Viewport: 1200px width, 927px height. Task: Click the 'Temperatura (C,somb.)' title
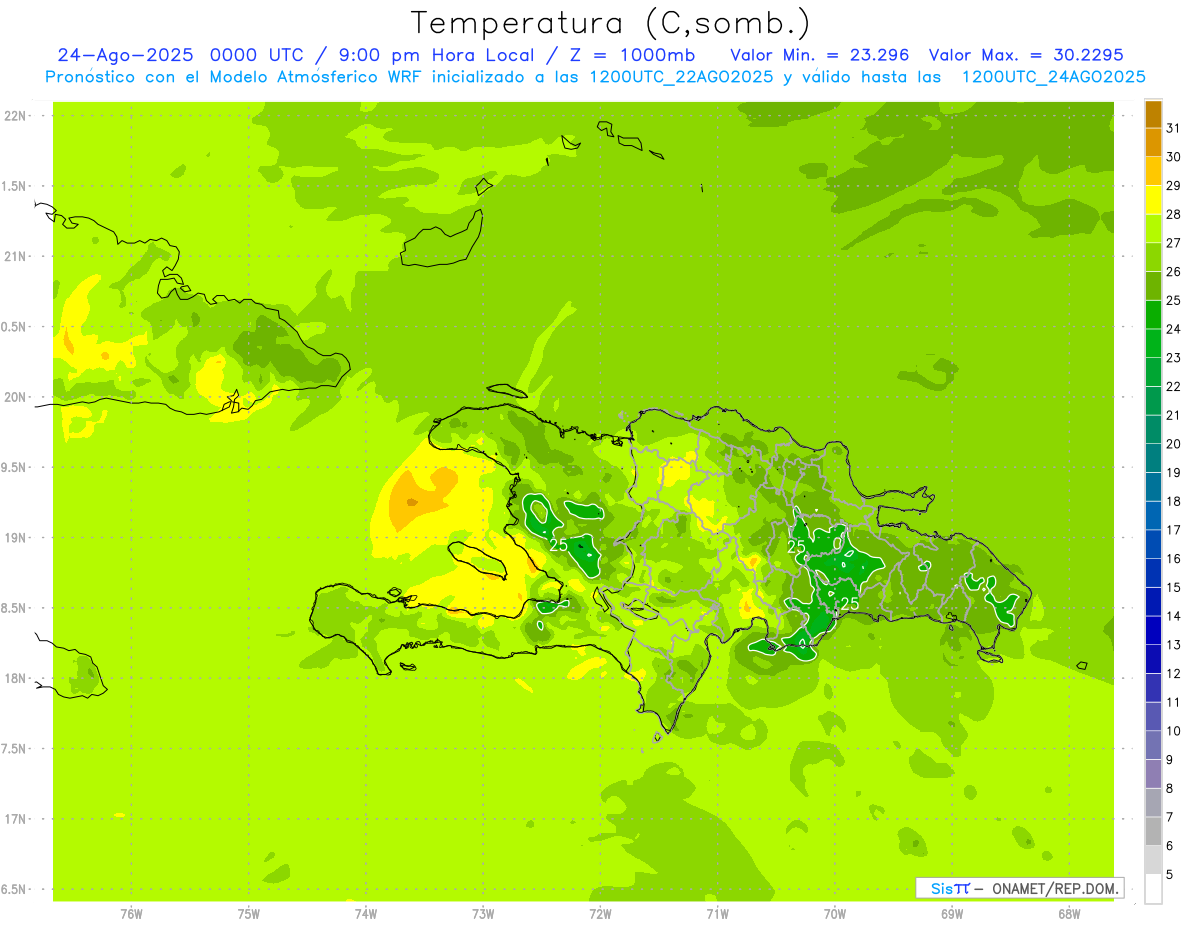[x=611, y=23]
